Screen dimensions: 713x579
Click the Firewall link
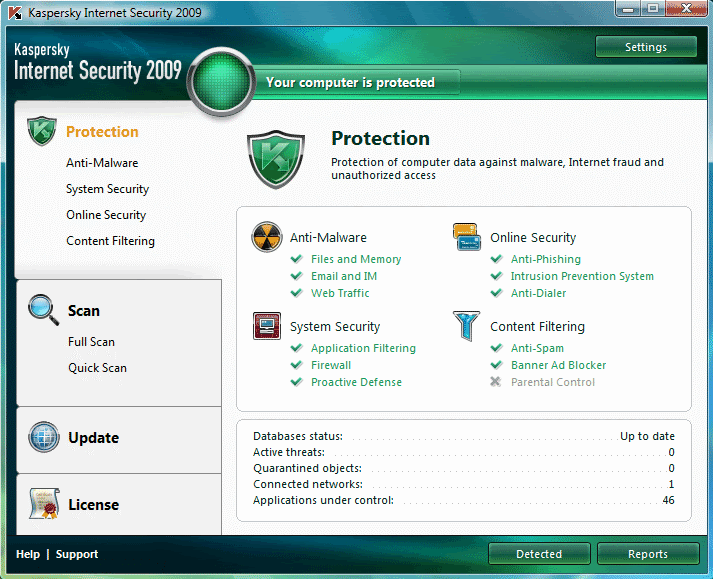(331, 365)
